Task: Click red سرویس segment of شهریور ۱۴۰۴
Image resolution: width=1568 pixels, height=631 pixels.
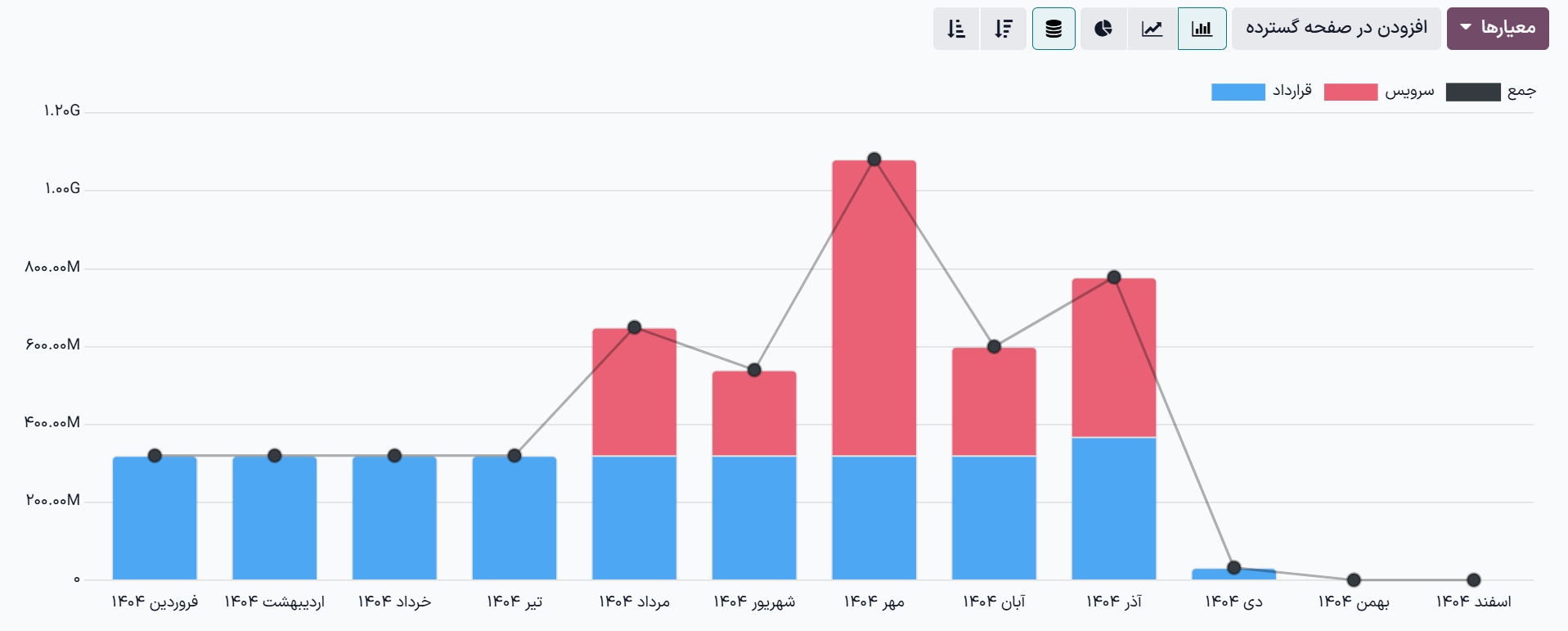Action: pos(754,413)
